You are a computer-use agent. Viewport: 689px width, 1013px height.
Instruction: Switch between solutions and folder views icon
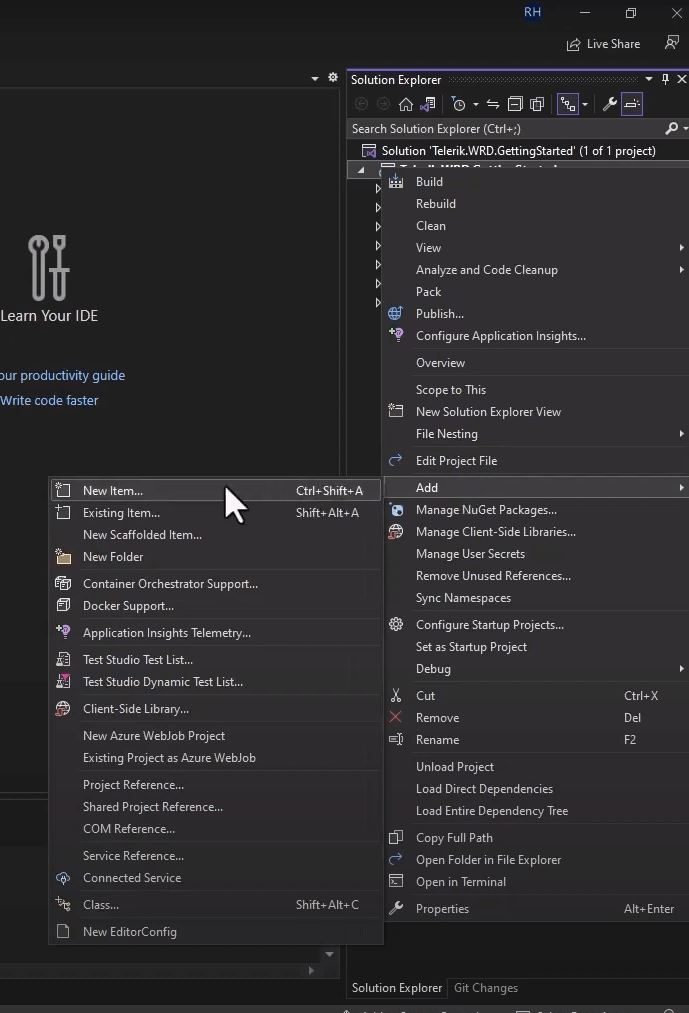[427, 104]
